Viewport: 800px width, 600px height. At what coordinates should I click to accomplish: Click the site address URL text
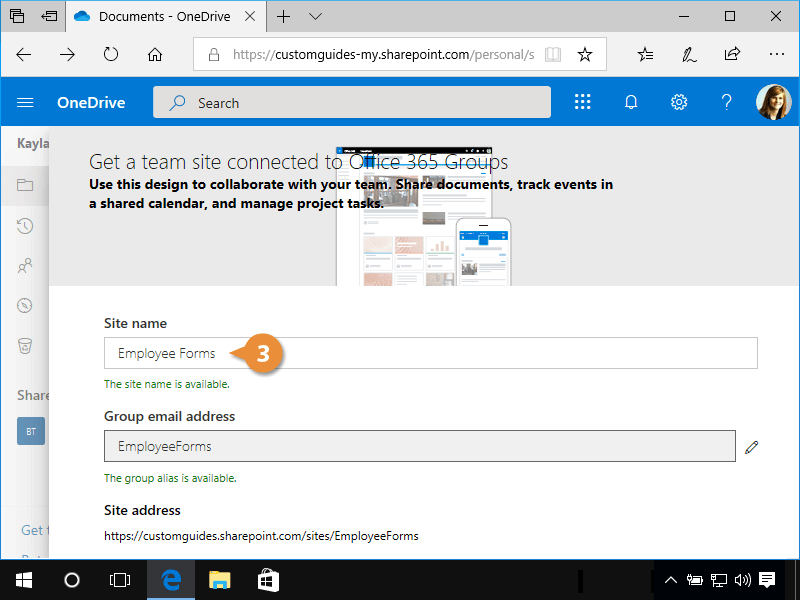point(261,536)
